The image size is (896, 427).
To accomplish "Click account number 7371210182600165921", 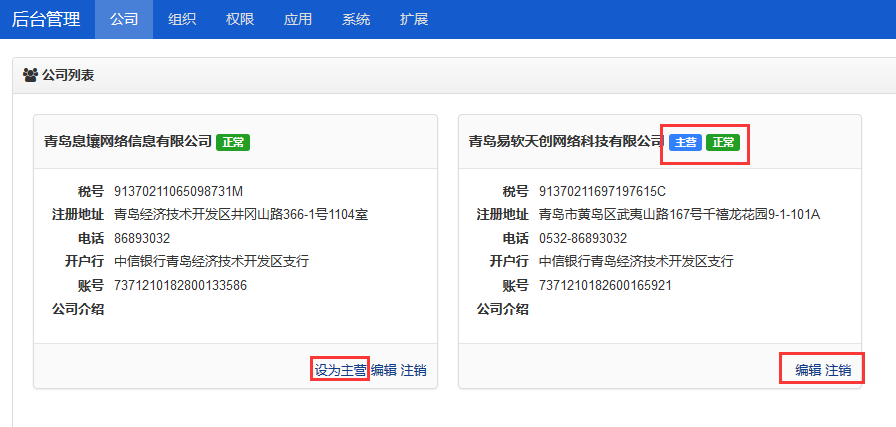I will click(x=605, y=285).
